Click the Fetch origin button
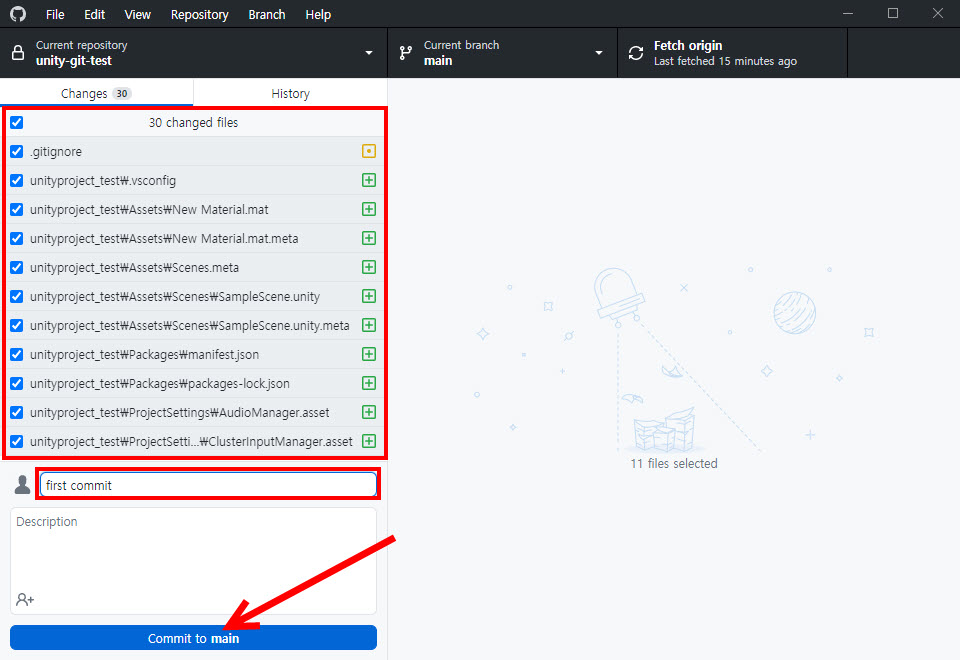 (732, 53)
